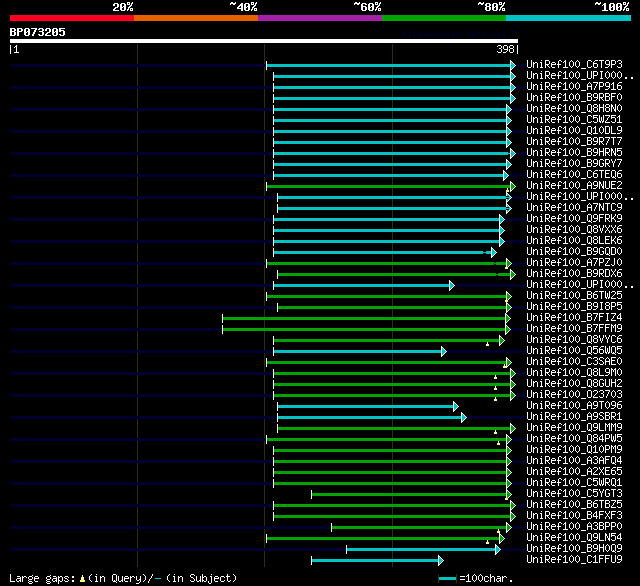Viewport: 640px width, 586px height.
Task: Open hit UniRef100_B9HRN5
Action: (x=574, y=153)
